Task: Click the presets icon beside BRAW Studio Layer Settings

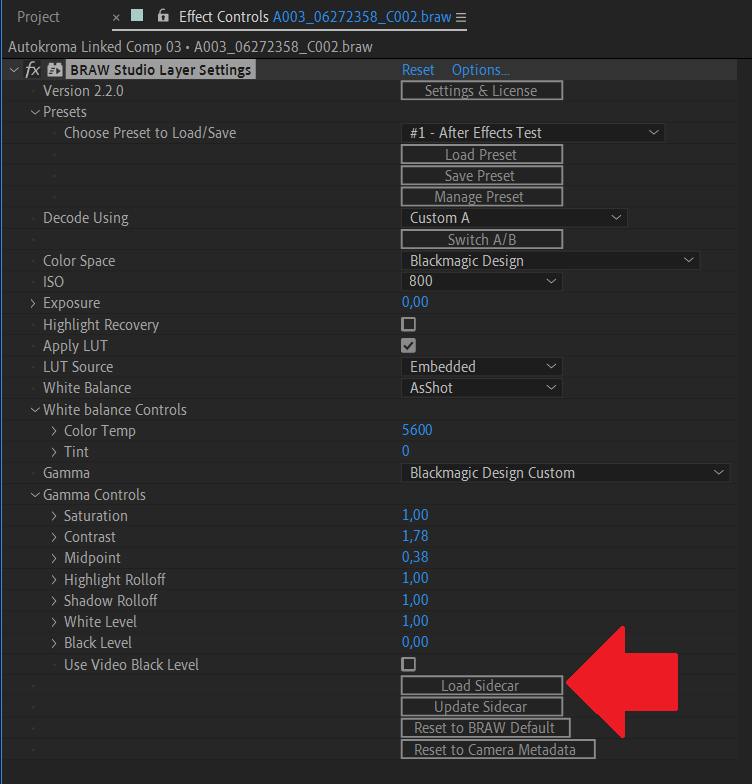Action: tap(54, 70)
